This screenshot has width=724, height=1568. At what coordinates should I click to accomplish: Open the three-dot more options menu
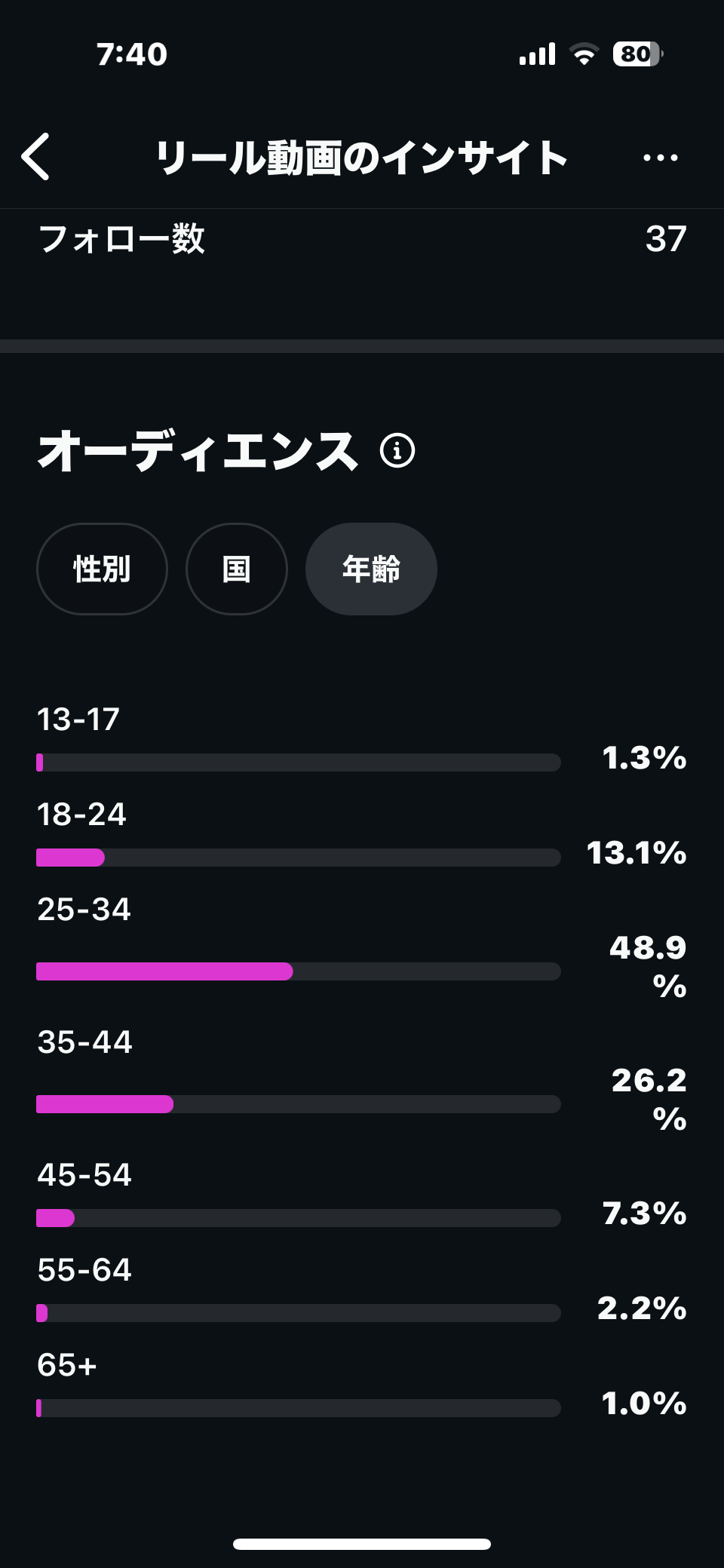[660, 158]
